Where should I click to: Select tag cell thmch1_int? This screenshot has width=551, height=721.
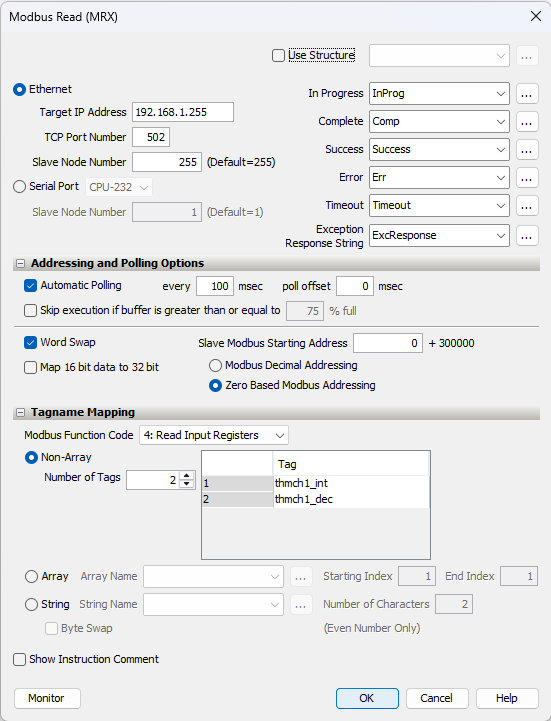(351, 483)
